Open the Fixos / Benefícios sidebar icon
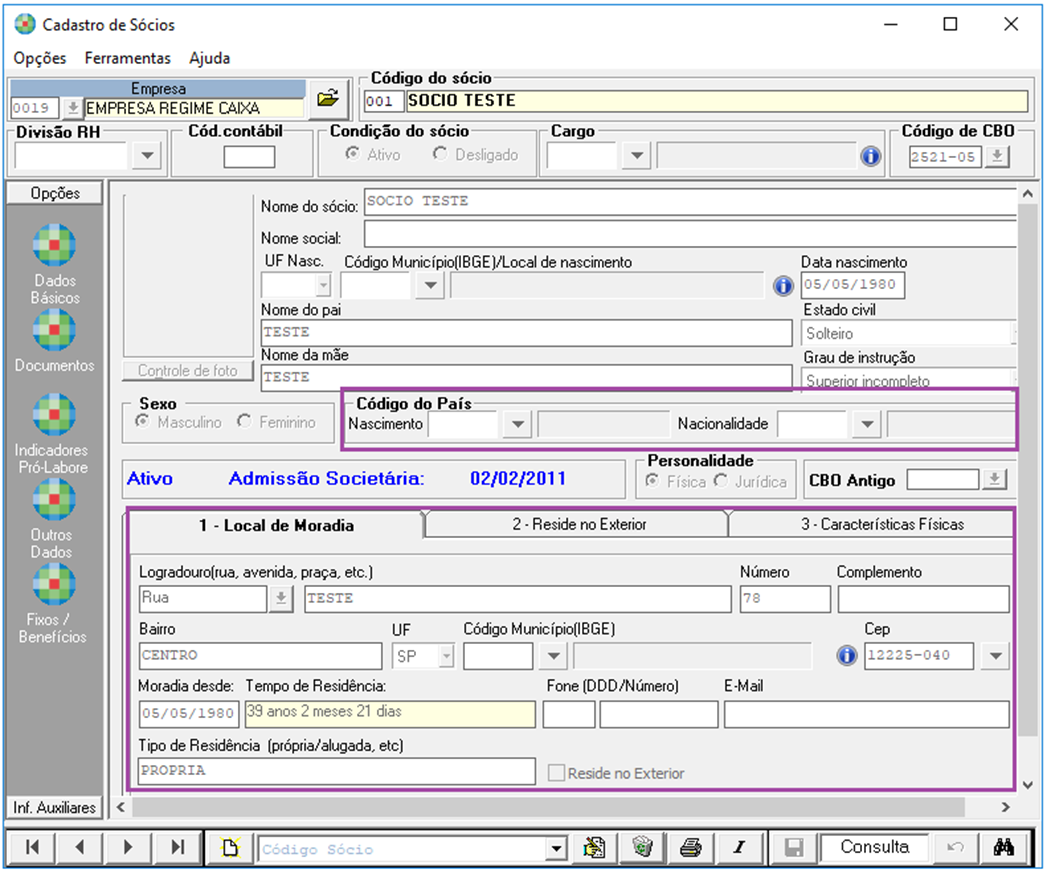This screenshot has width=1047, height=874. 54,585
